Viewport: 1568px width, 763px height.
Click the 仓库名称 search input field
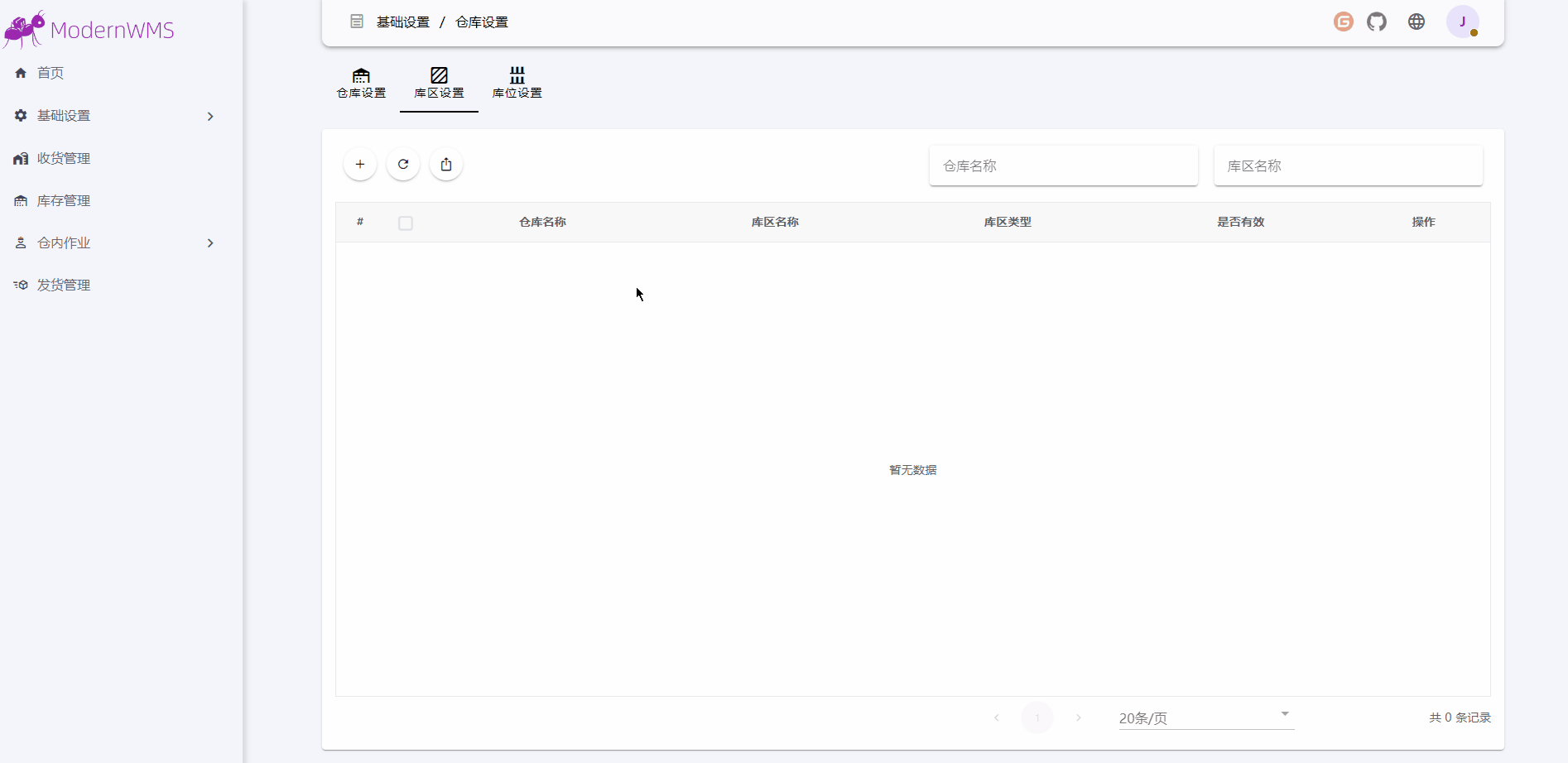(1064, 166)
